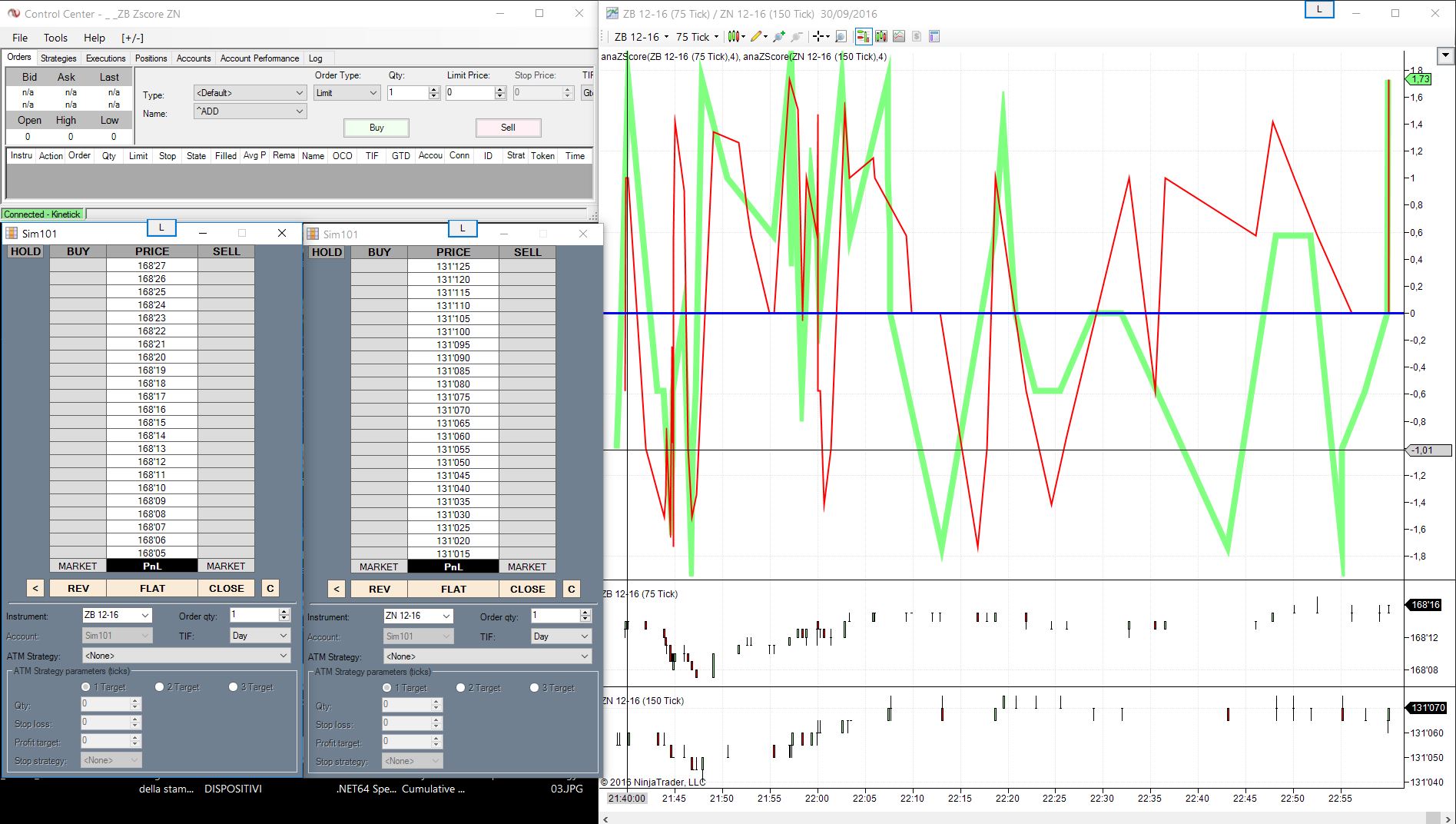Click the C button in ZN SuperDOM
1456x824 pixels.
pos(571,589)
